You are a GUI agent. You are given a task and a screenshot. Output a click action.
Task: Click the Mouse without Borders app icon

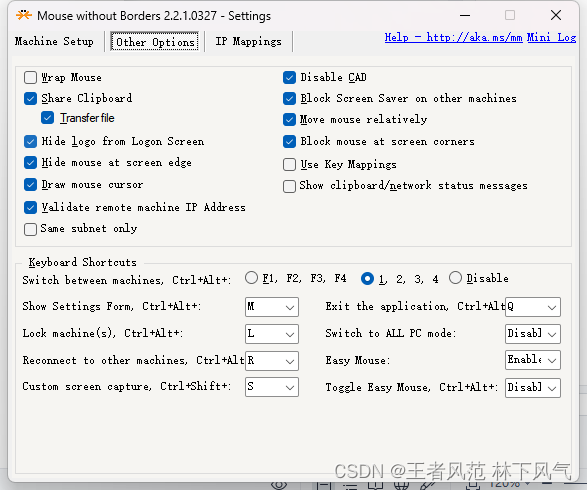click(x=24, y=15)
